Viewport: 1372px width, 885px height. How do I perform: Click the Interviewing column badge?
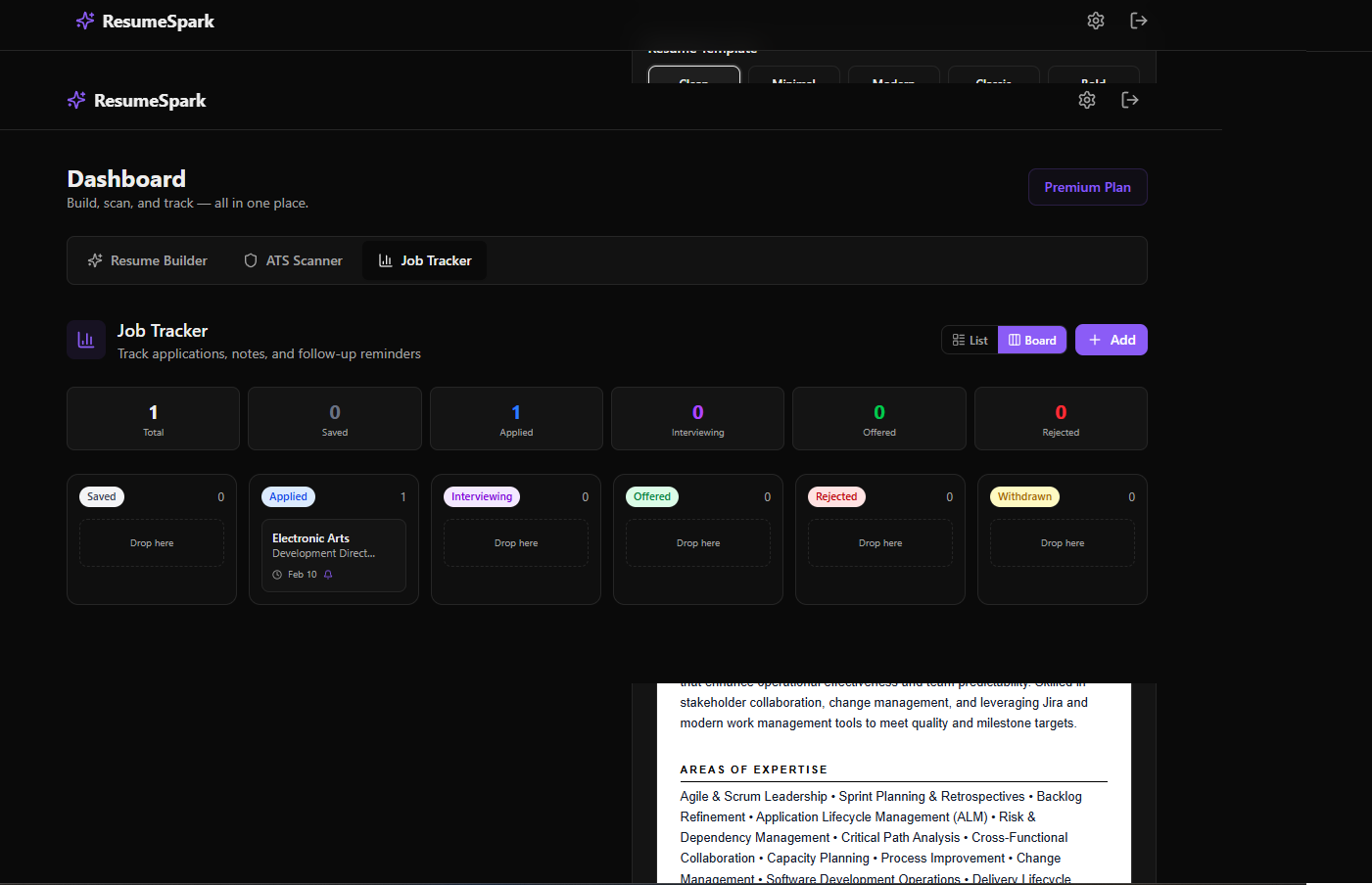(482, 496)
